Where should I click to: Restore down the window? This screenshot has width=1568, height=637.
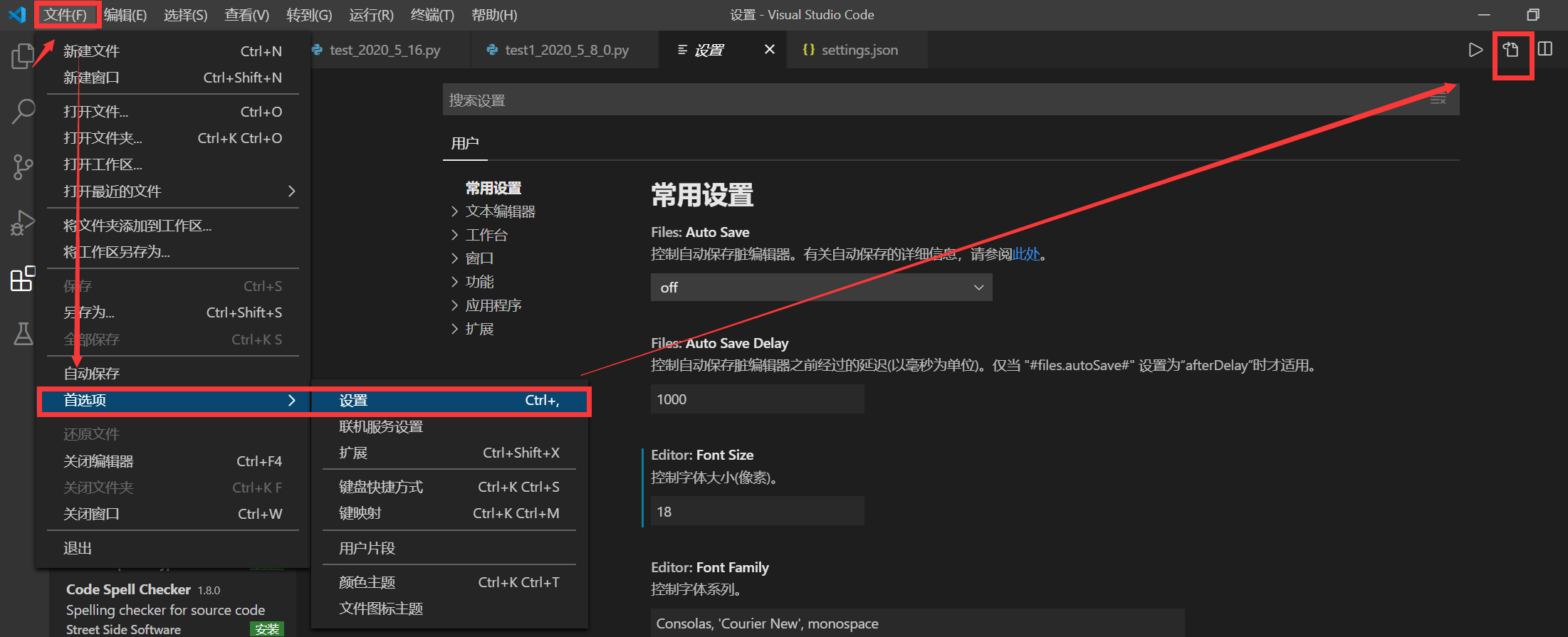click(1533, 14)
